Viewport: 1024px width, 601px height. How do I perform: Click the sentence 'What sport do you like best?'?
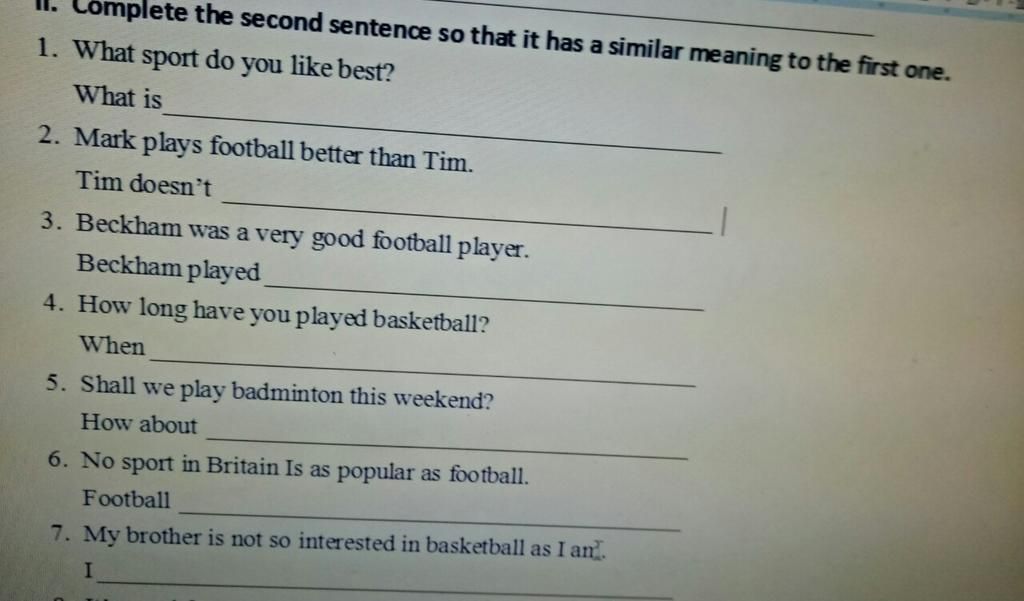234,61
